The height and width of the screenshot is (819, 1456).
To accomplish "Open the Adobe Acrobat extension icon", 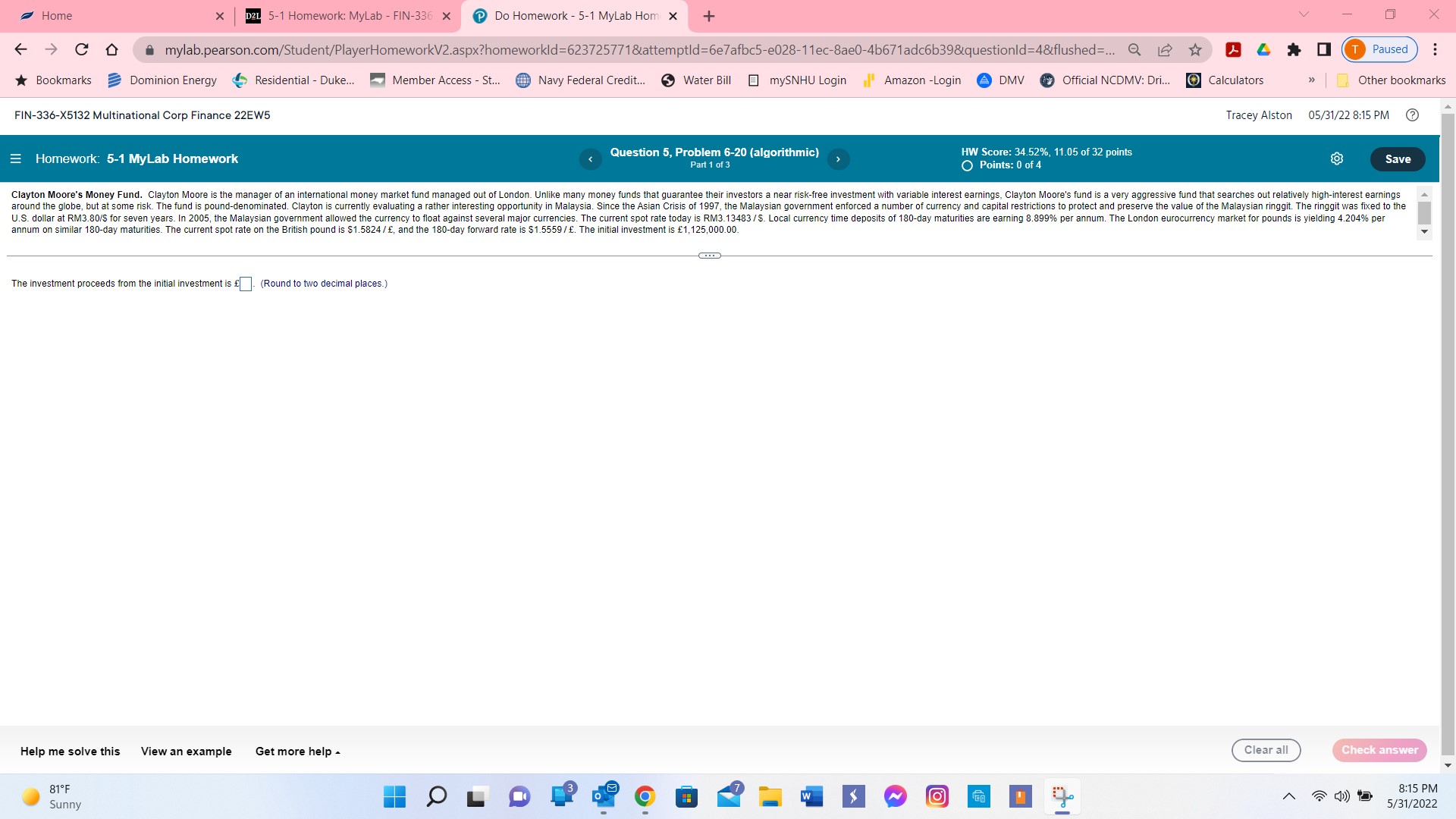I will (x=1233, y=50).
